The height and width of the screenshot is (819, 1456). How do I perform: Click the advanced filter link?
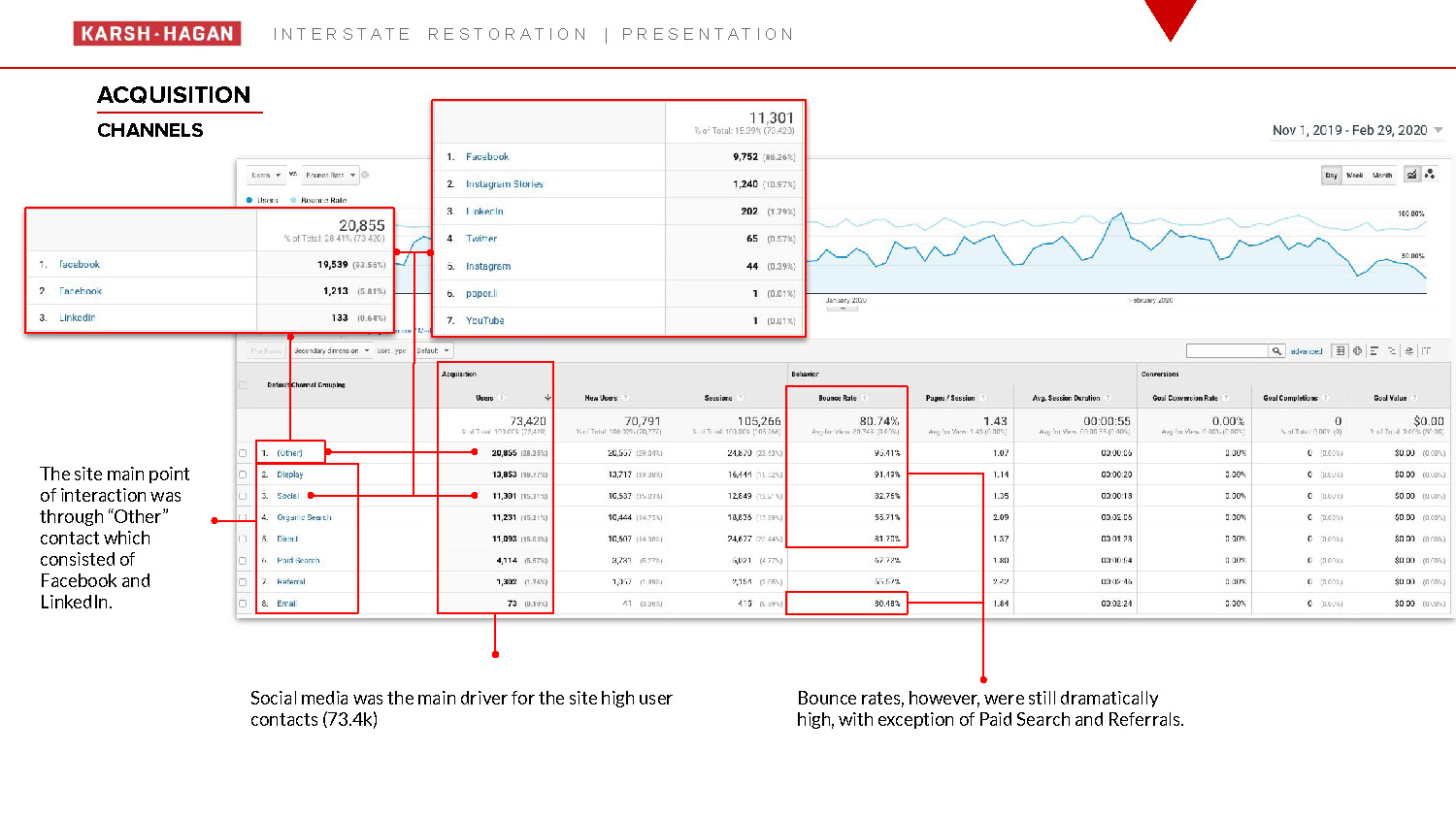1307,351
